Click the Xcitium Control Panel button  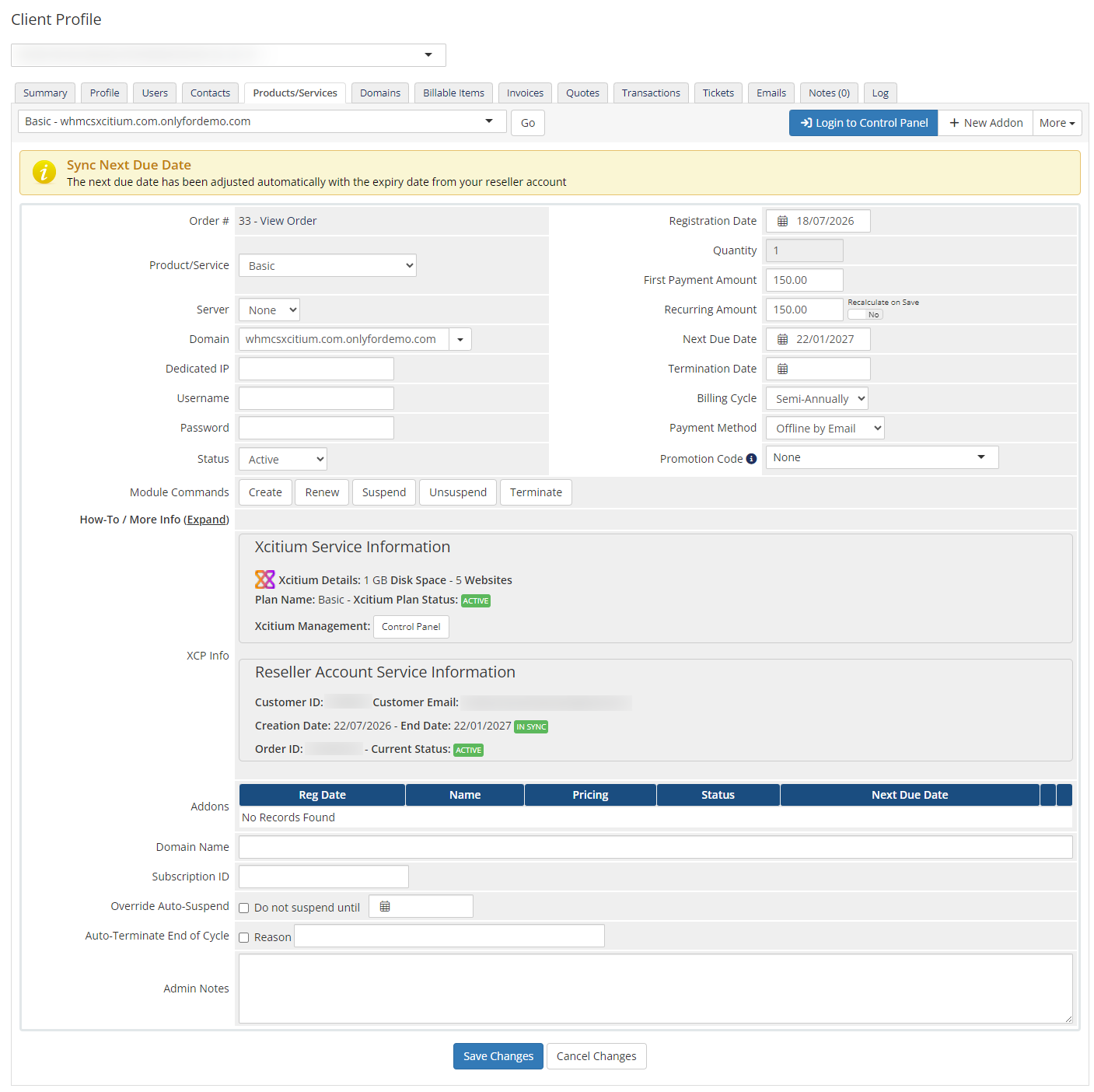pos(411,627)
